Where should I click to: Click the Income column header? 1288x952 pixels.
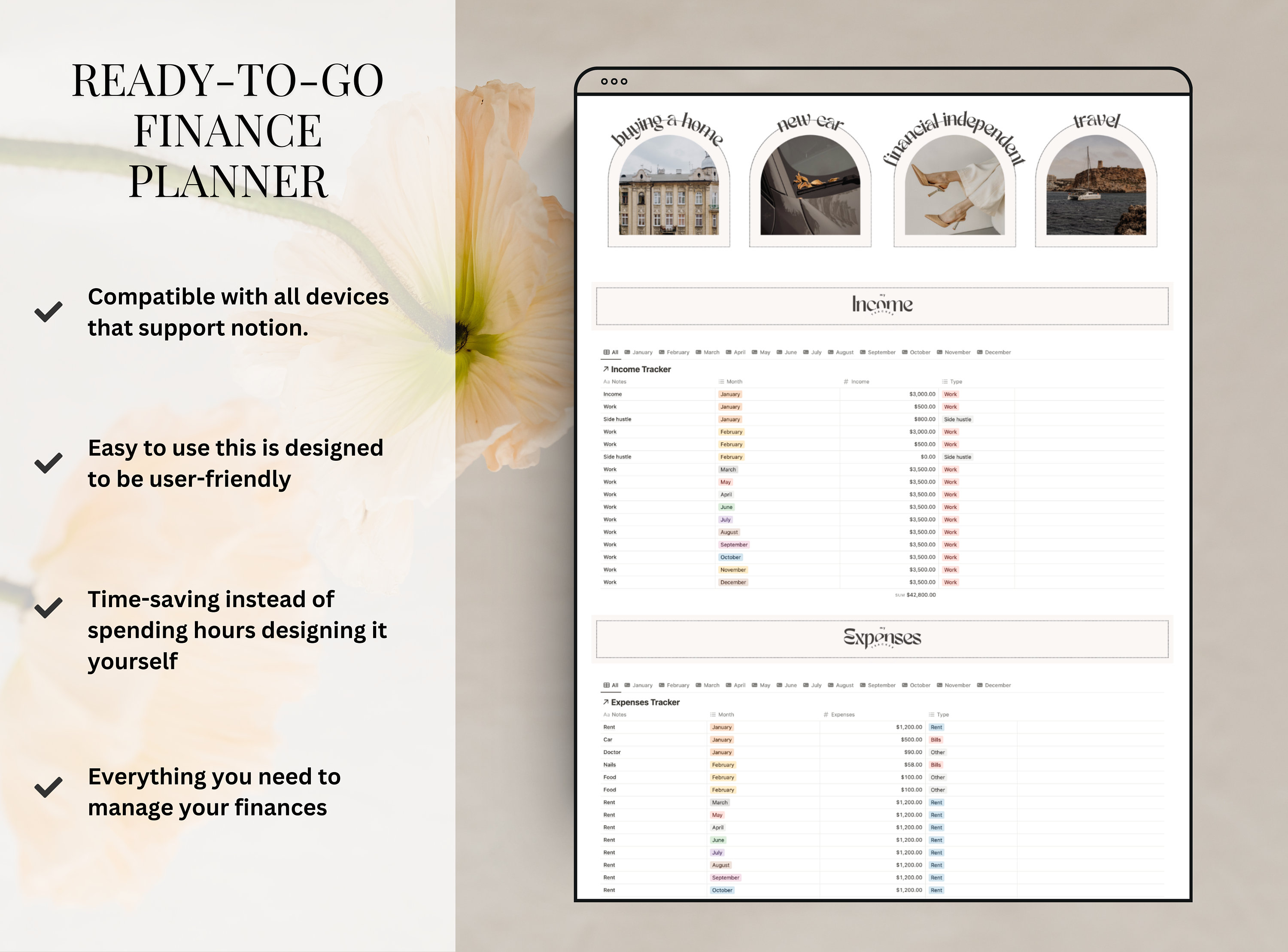pos(856,381)
